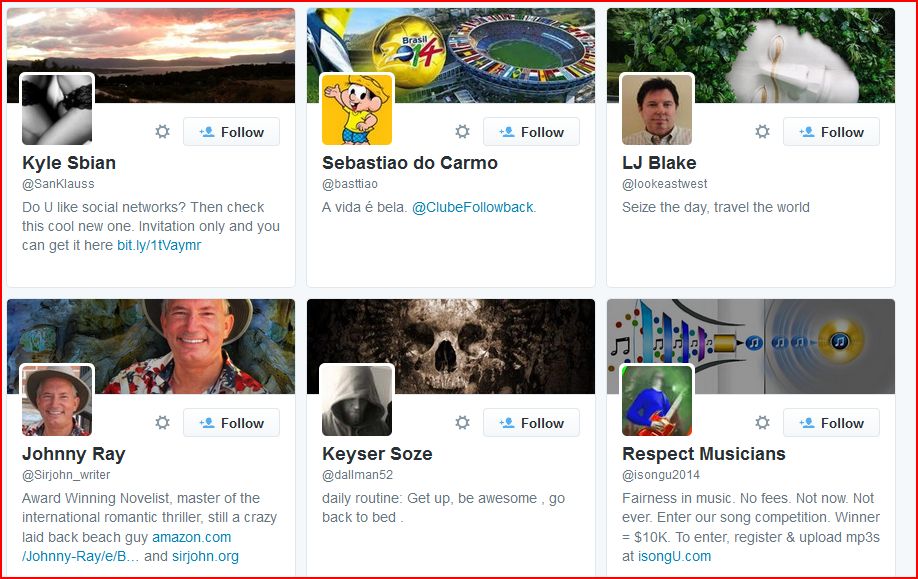Visit the sirjohn.org link
The height and width of the screenshot is (579, 918).
click(x=205, y=556)
